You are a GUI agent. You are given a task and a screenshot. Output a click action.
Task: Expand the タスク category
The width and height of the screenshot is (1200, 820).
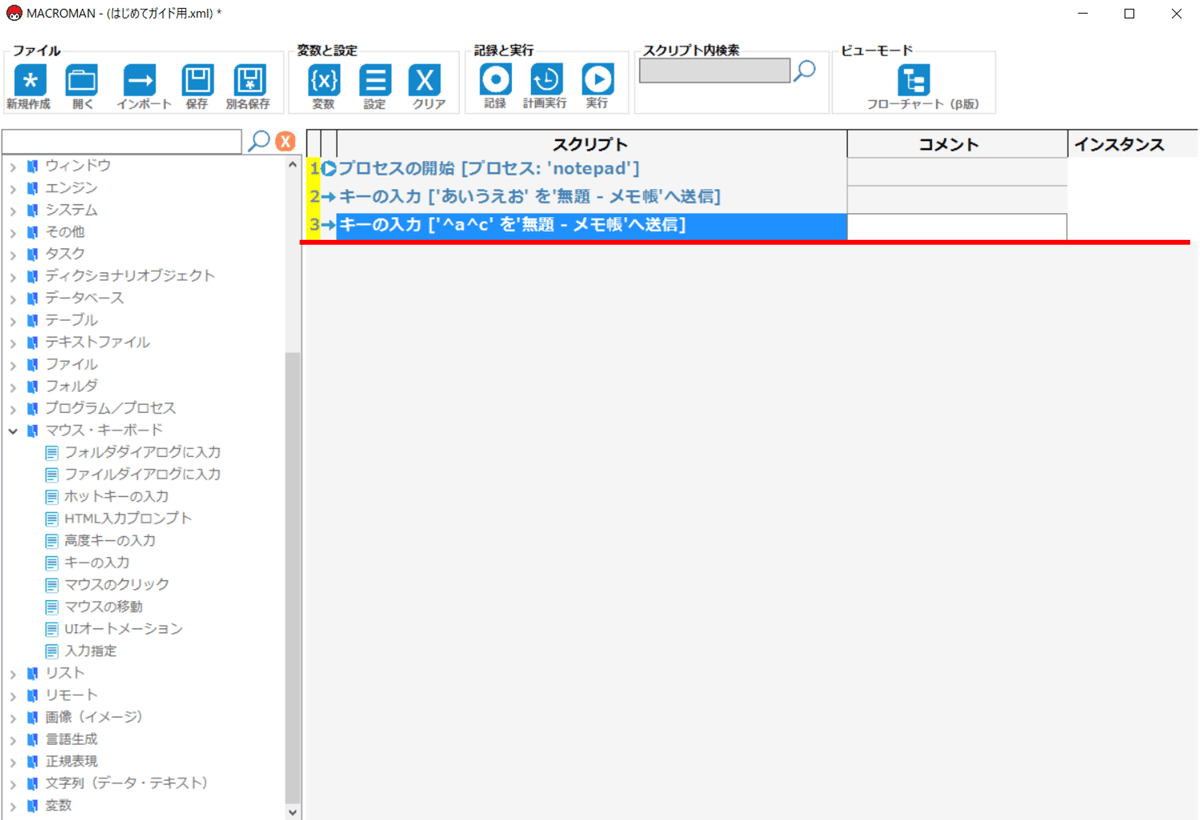tap(13, 254)
